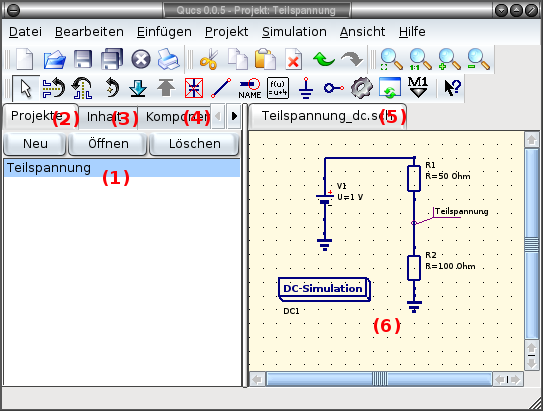Image resolution: width=543 pixels, height=411 pixels.
Task: Start simulation with the gear icon
Action: click(x=362, y=88)
